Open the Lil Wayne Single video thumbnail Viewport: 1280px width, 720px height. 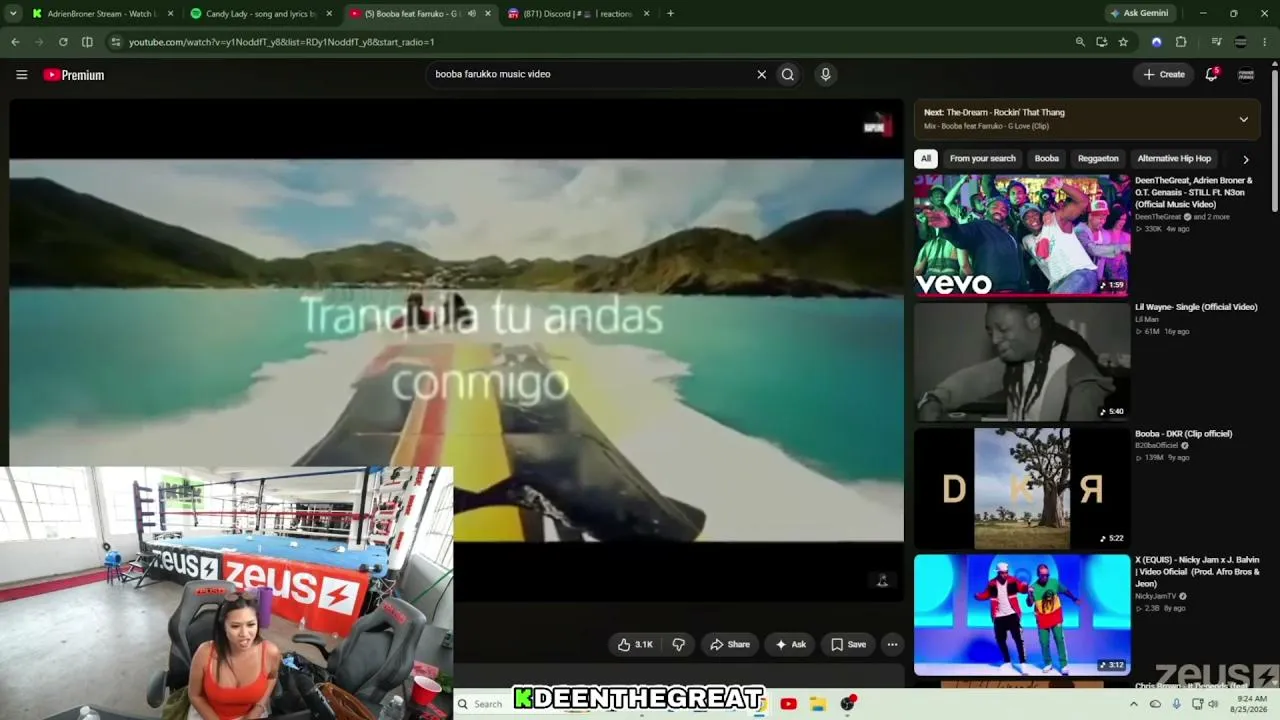tap(1022, 362)
